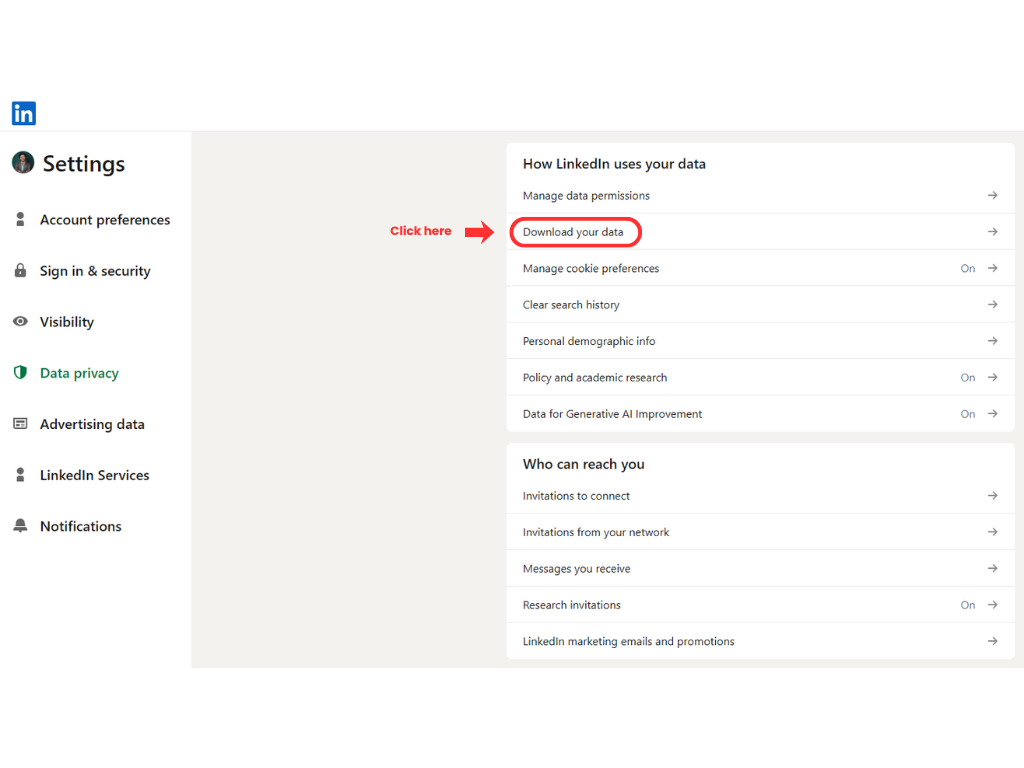This screenshot has height=768, width=1024.
Task: Select Data privacy in sidebar
Action: (79, 373)
